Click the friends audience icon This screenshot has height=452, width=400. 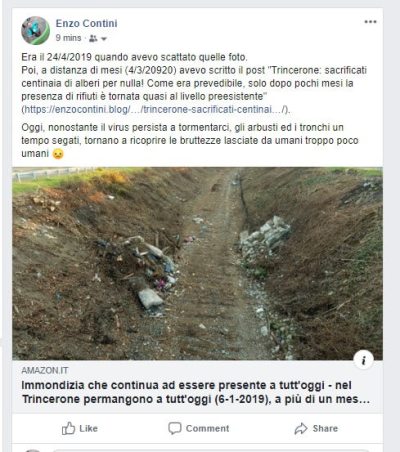pos(93,39)
